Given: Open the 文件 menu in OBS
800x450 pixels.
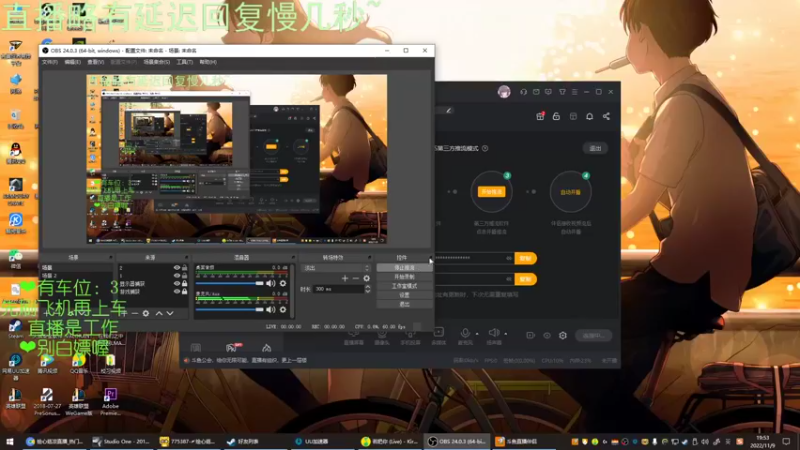Looking at the screenshot, I should point(49,62).
